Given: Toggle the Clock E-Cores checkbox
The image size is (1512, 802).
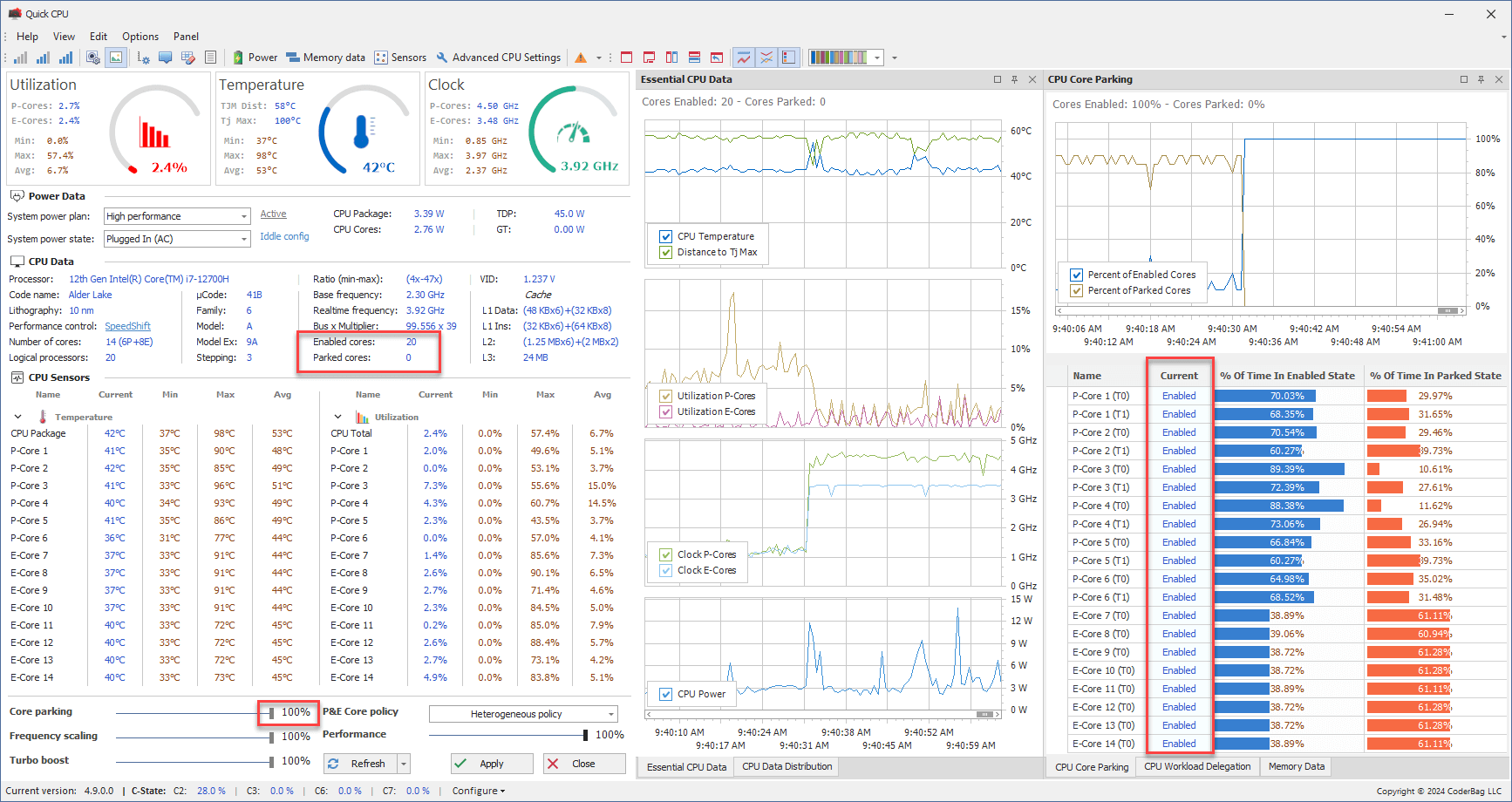Looking at the screenshot, I should click(666, 570).
